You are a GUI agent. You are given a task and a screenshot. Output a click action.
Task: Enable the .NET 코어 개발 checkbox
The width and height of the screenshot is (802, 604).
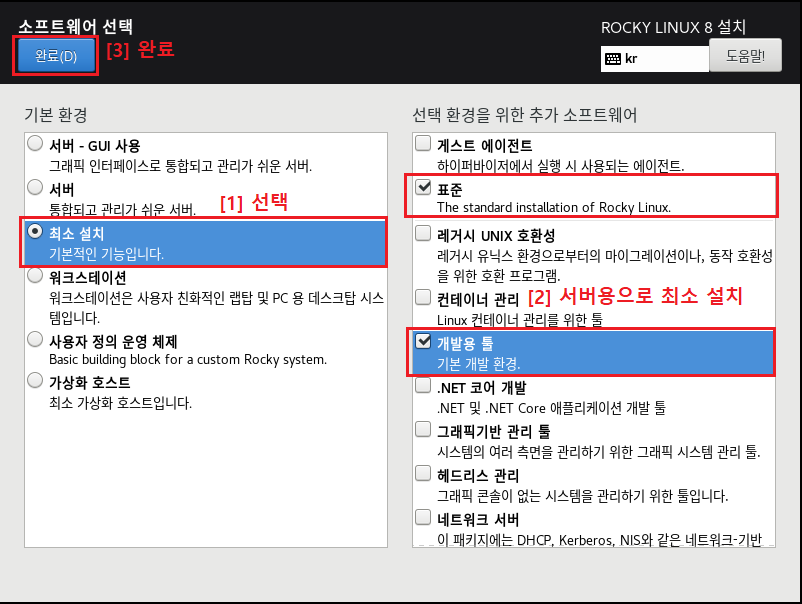pos(423,385)
